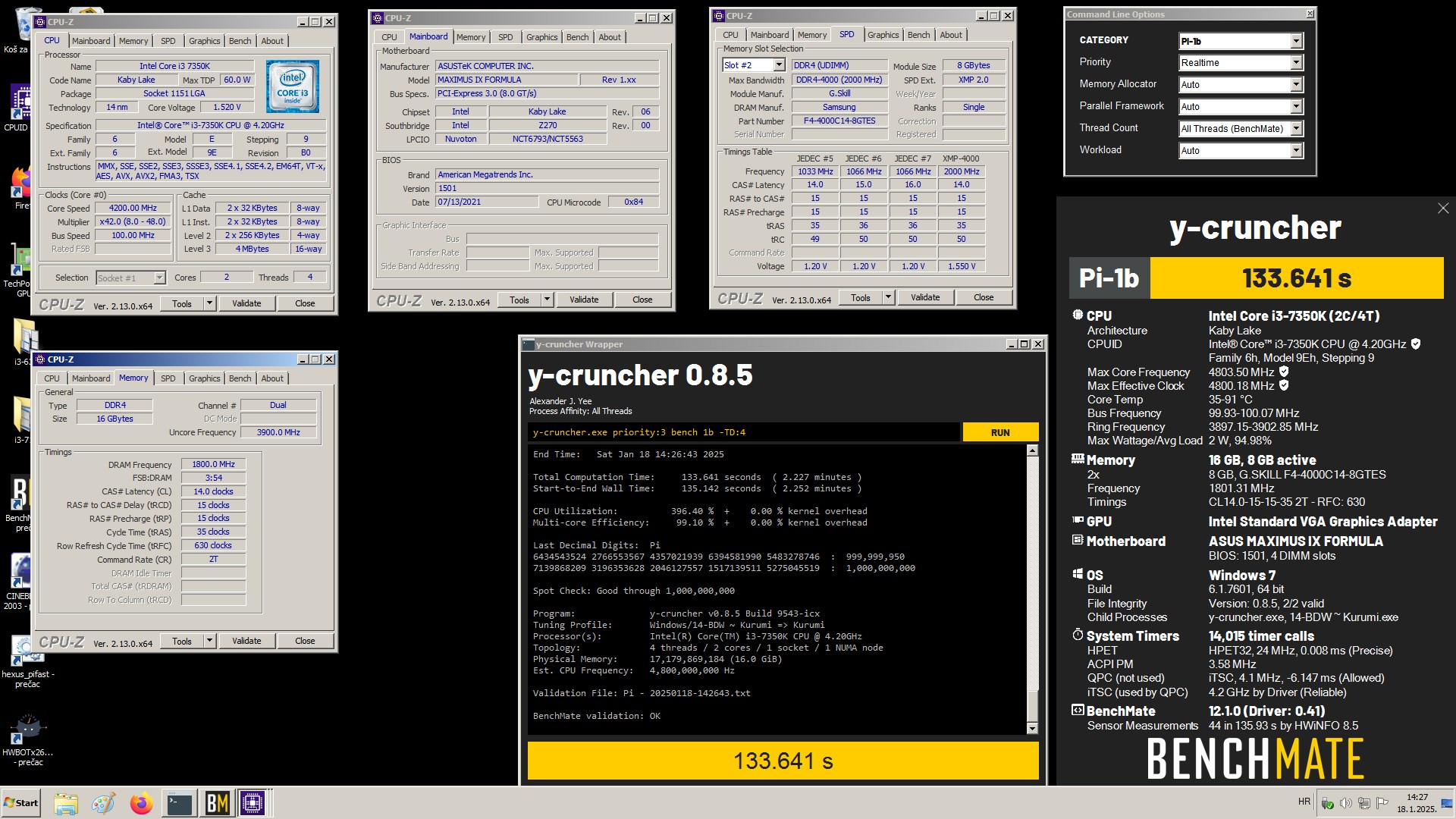Expand the Workload dropdown
This screenshot has width=1456, height=819.
coord(1296,151)
